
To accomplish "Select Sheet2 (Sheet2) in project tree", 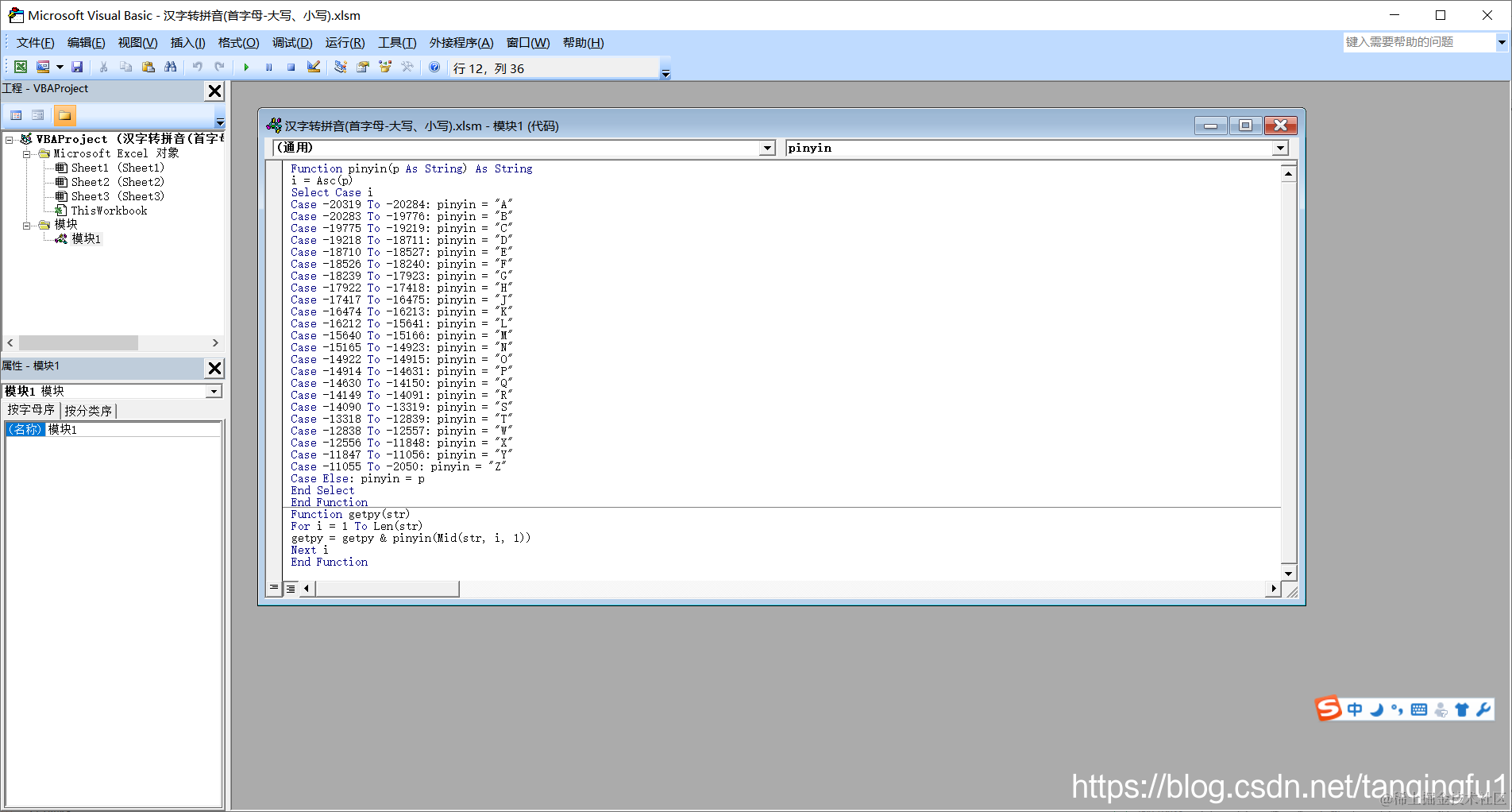I will [118, 182].
